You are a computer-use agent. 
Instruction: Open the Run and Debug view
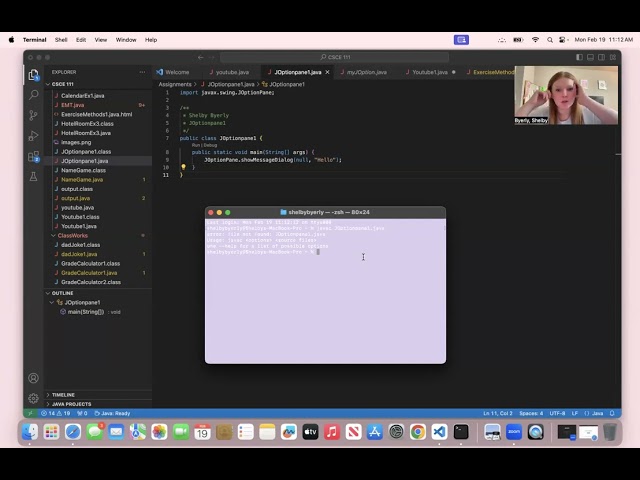tap(33, 136)
